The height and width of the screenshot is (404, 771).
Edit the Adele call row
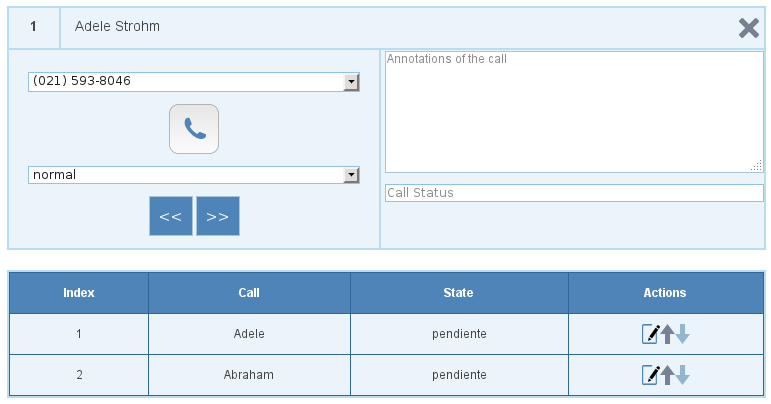(x=650, y=334)
